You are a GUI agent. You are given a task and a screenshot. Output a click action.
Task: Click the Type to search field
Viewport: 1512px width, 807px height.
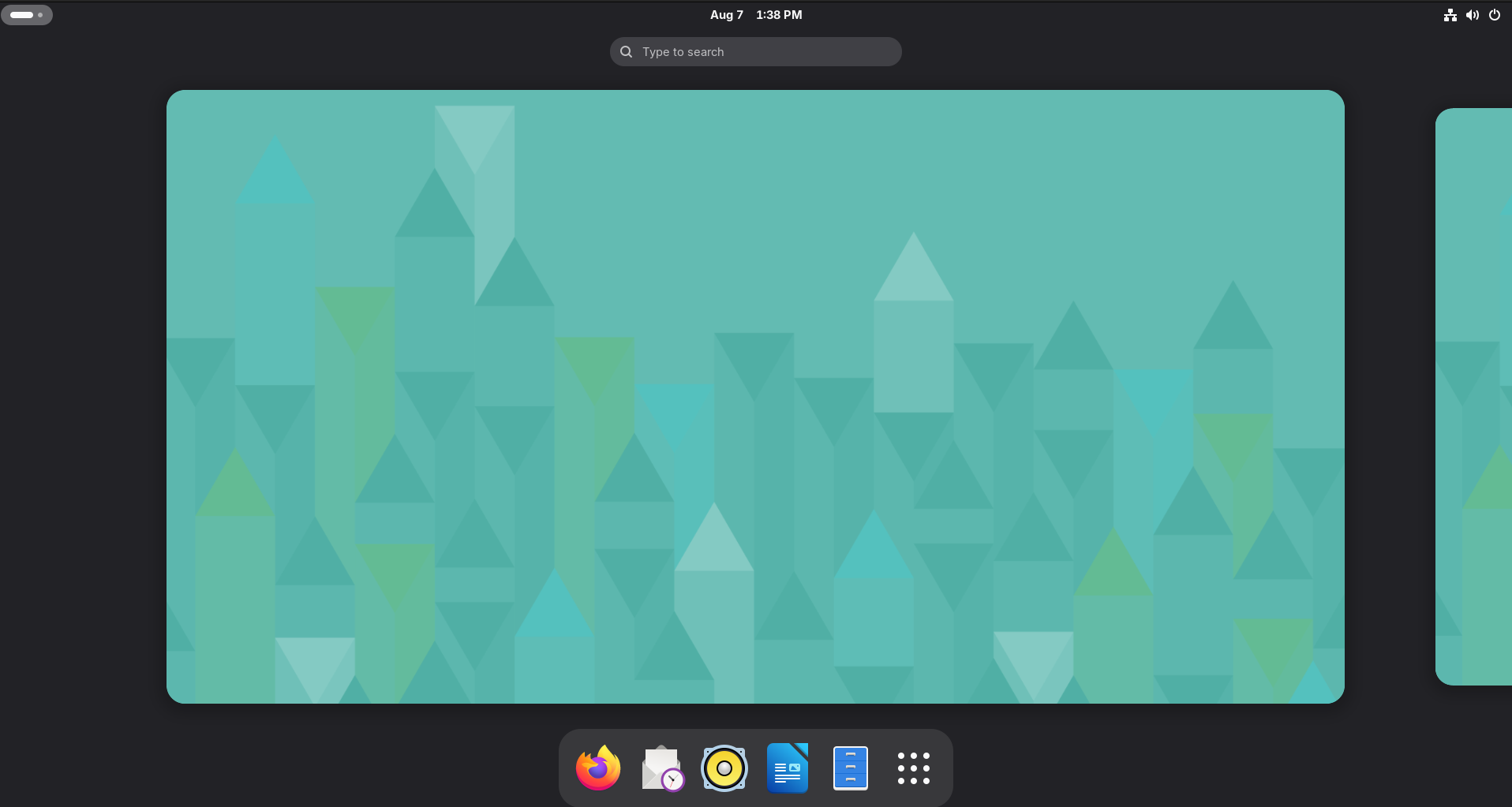click(756, 51)
